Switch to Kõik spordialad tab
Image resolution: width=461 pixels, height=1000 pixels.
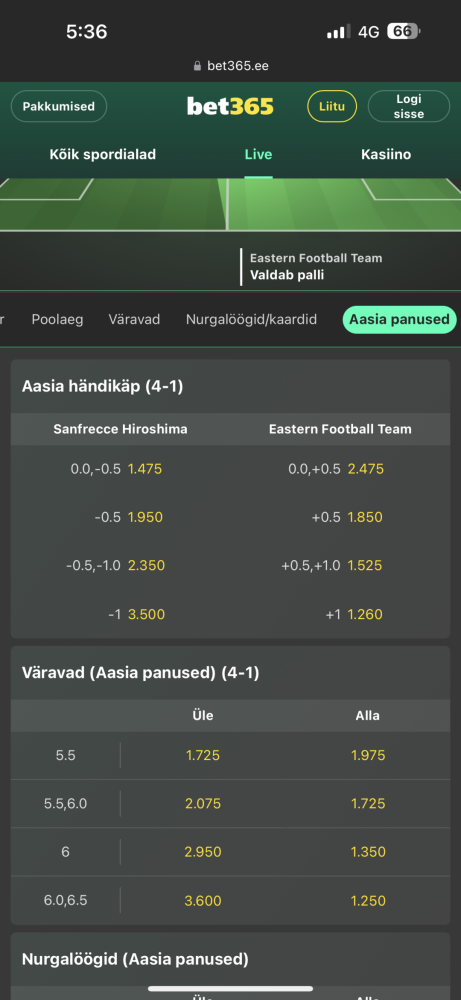tap(103, 154)
